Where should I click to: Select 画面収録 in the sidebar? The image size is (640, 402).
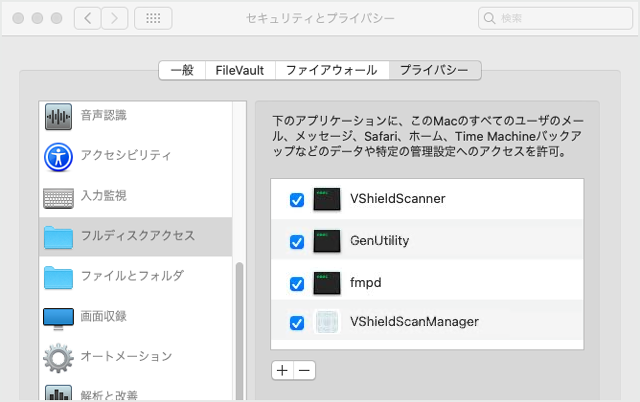(x=136, y=317)
